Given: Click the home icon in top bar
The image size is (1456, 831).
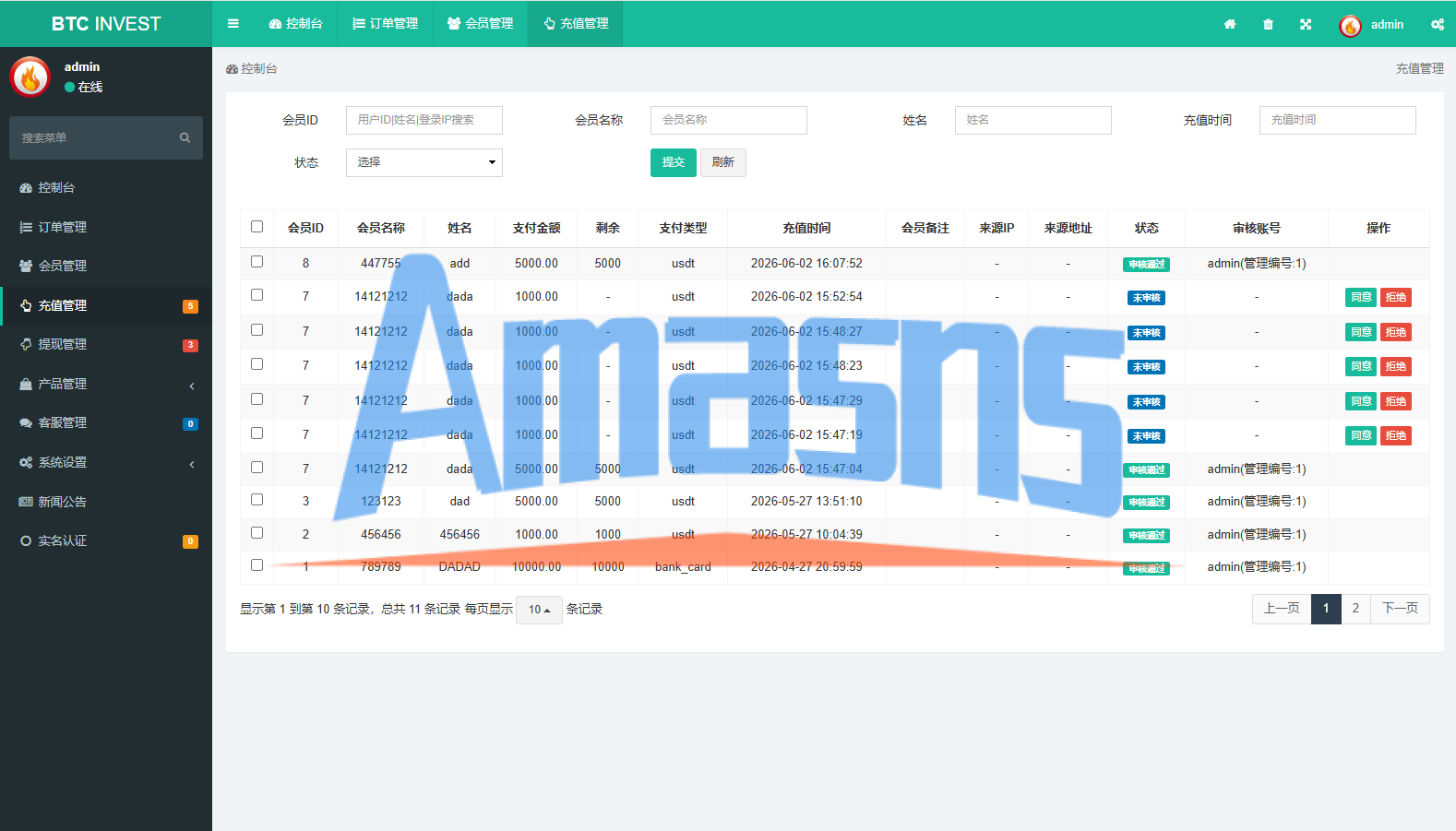Looking at the screenshot, I should [1230, 25].
